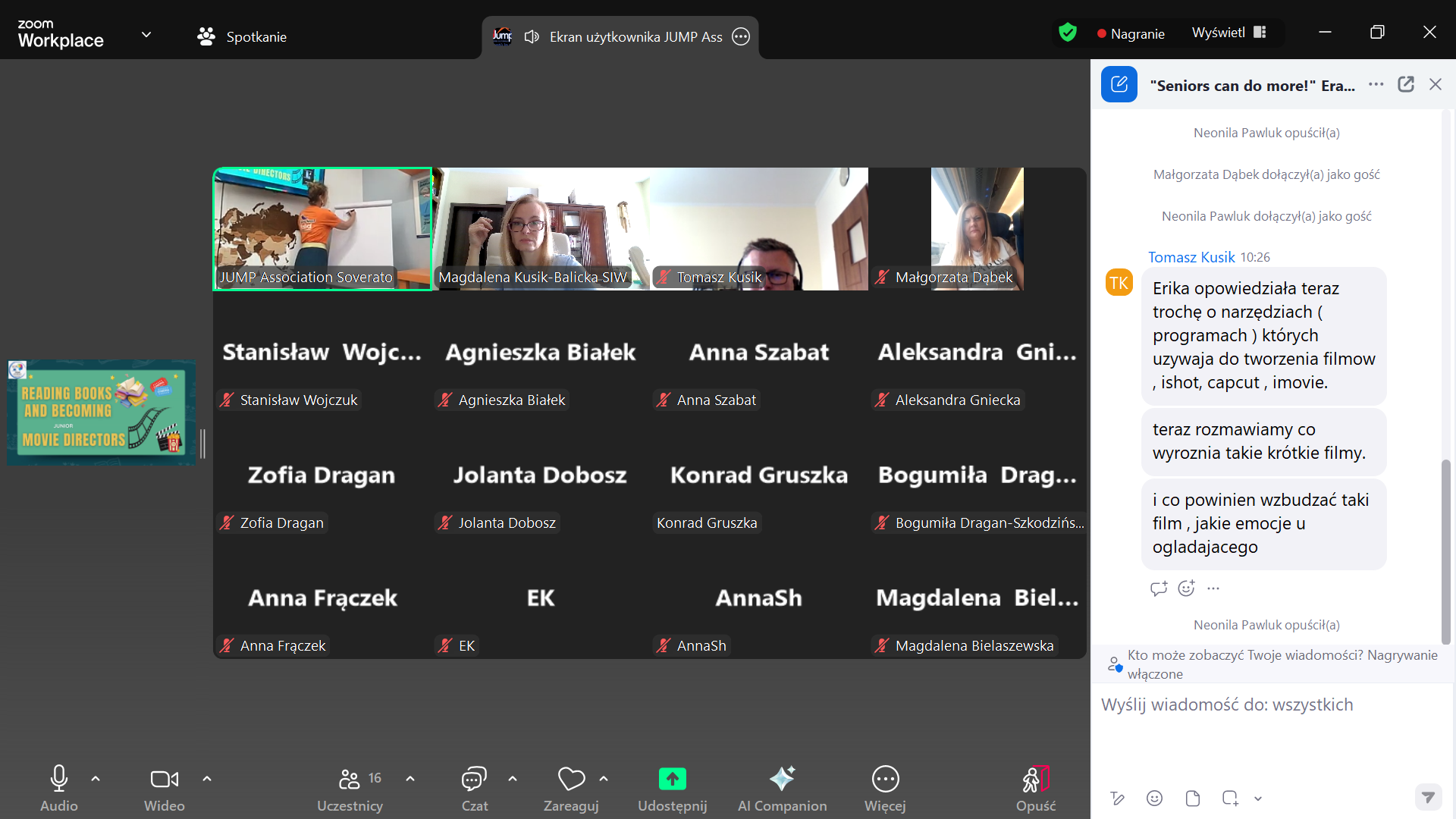
Task: Expand the audio options chevron
Action: point(96,779)
